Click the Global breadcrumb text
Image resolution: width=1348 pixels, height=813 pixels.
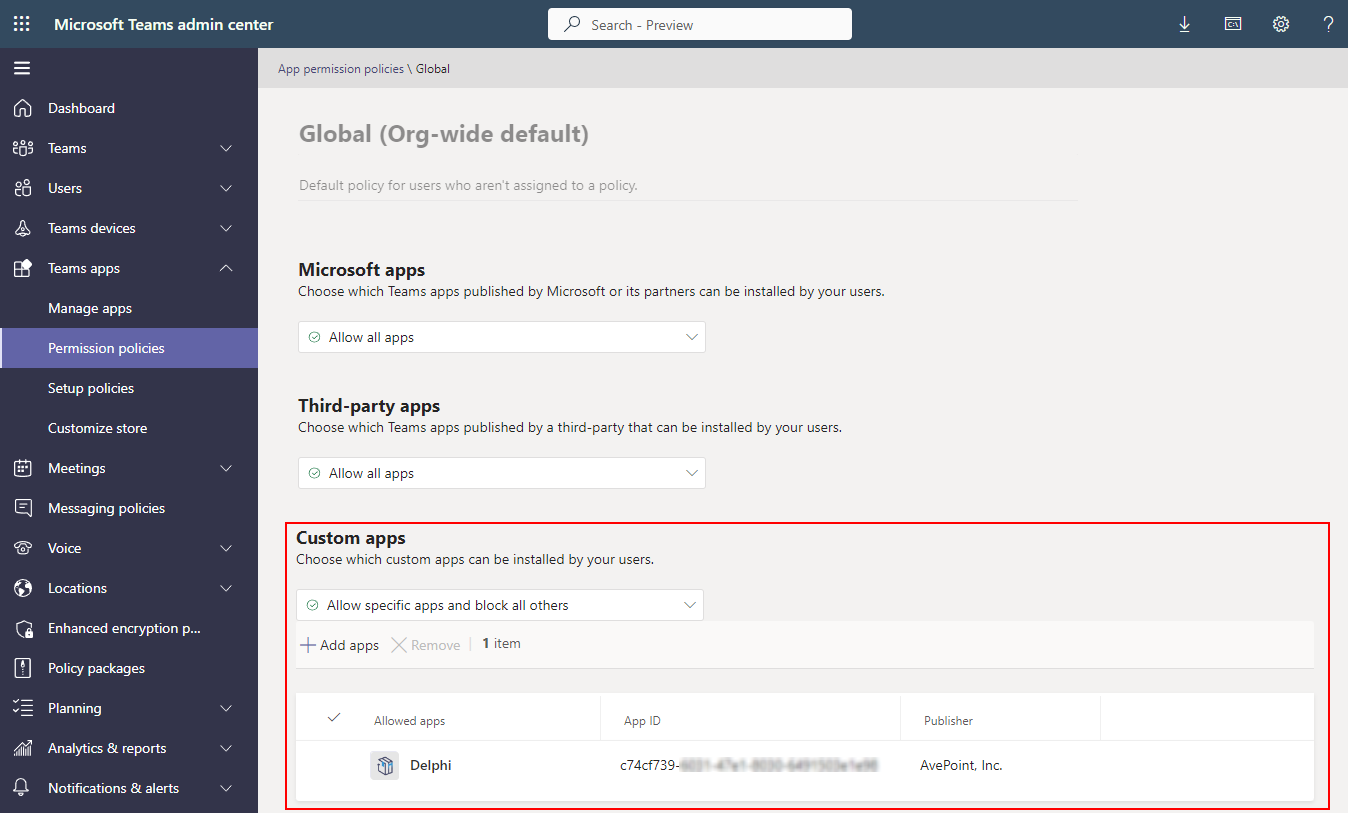tap(433, 69)
